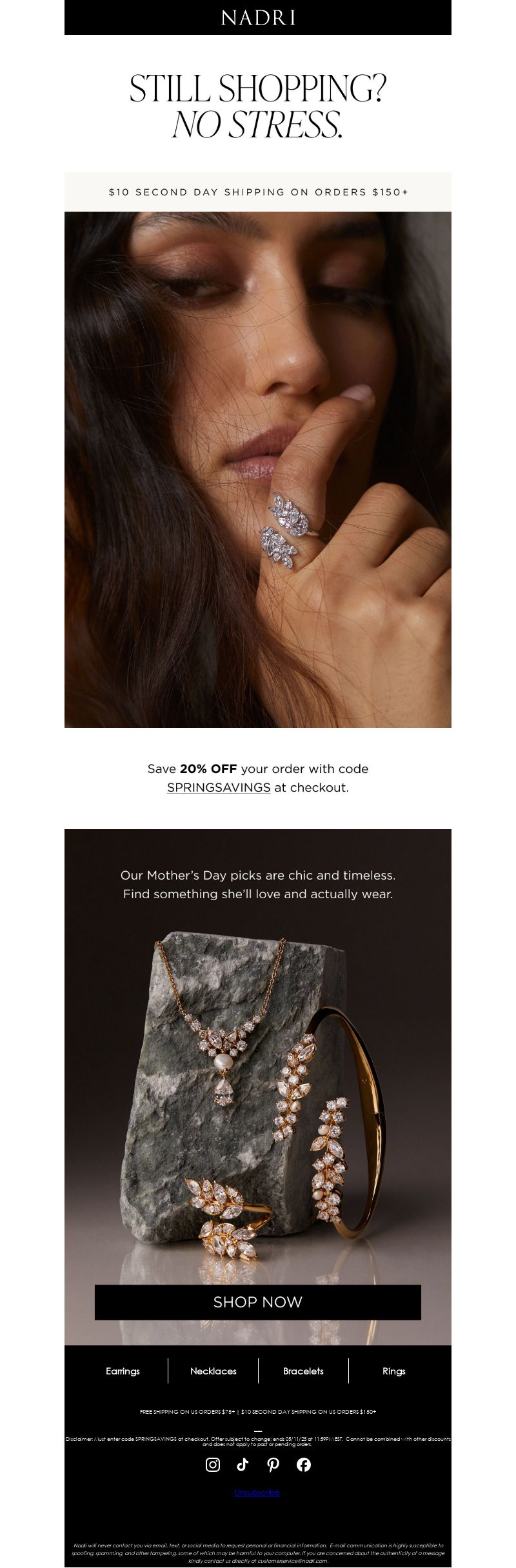Click the free shipping footer text
Screen dimensions: 516x1568
(258, 1412)
